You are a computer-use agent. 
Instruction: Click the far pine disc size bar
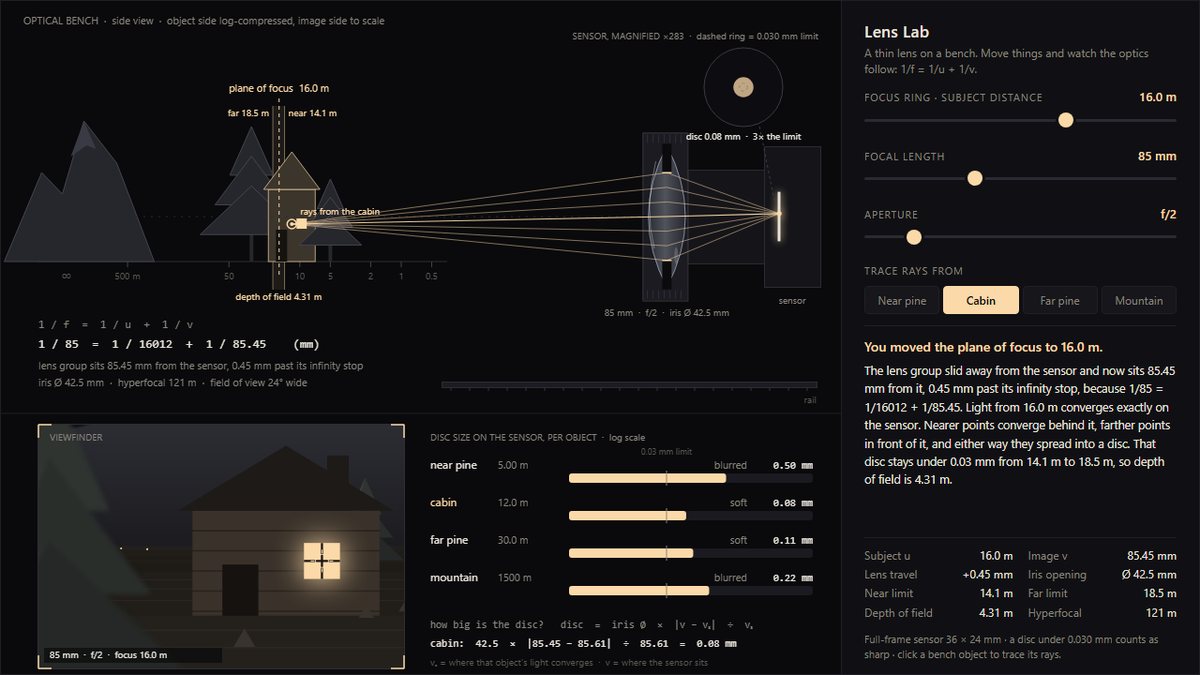pos(690,553)
